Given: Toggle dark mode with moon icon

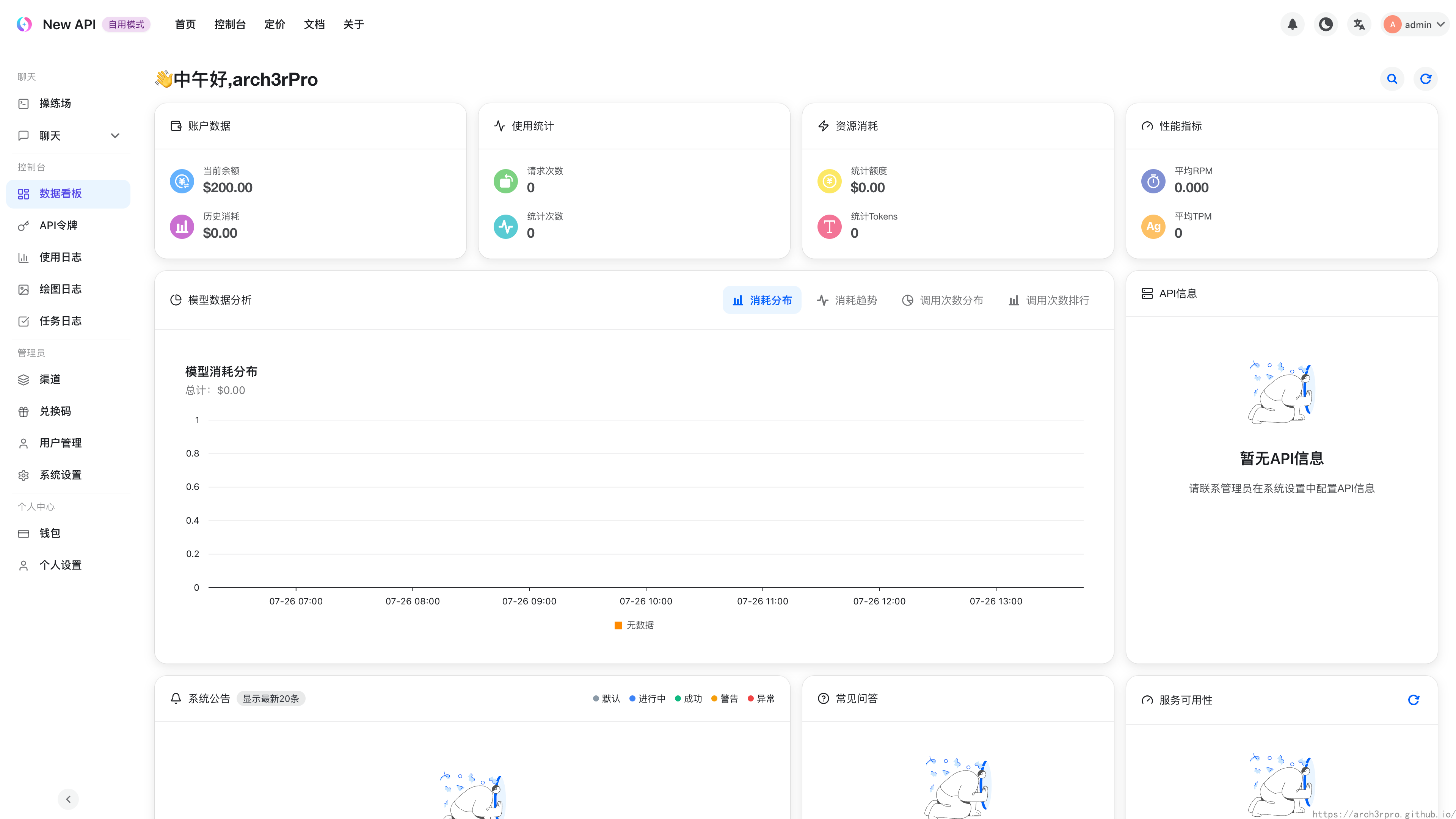Looking at the screenshot, I should [x=1326, y=24].
